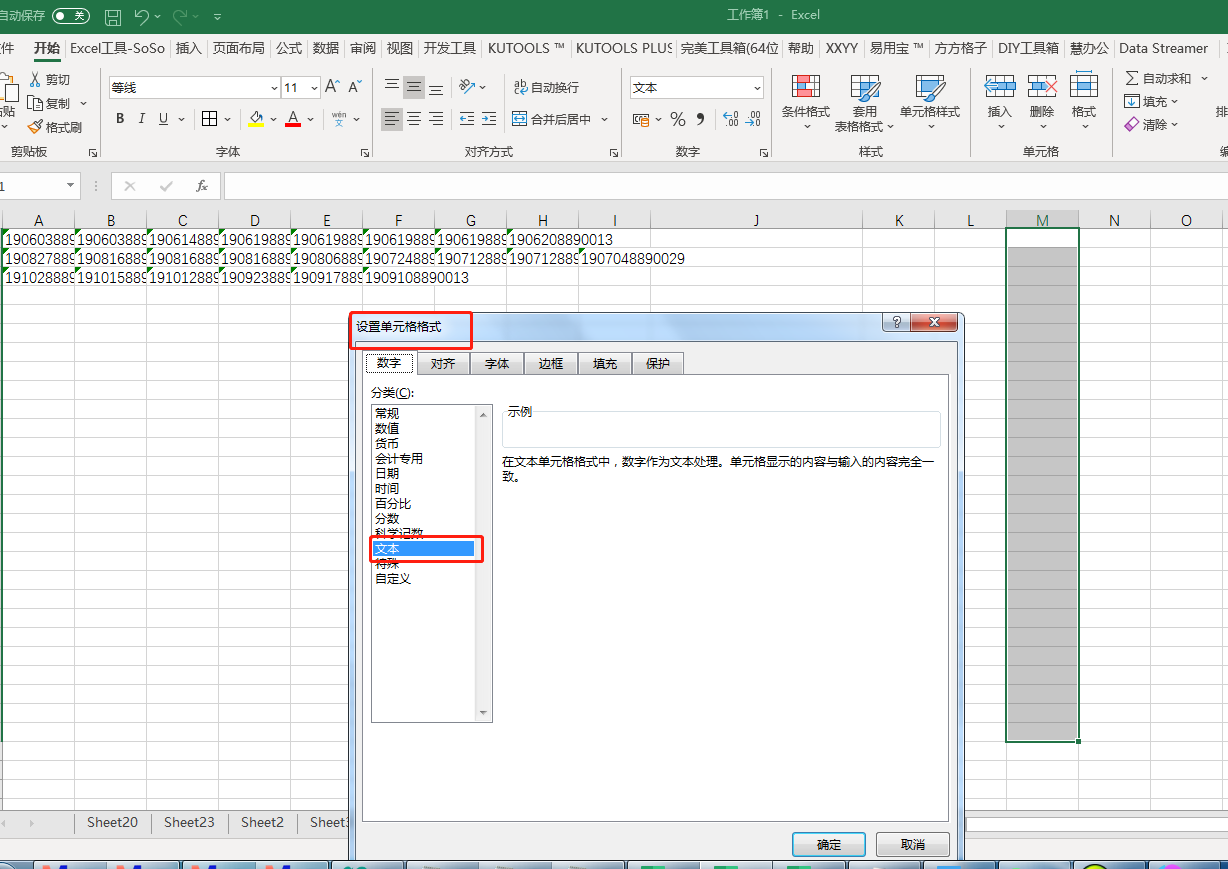Open the 字体 tab in Format Cells dialog
Viewport: 1228px width, 869px height.
pyautogui.click(x=497, y=364)
